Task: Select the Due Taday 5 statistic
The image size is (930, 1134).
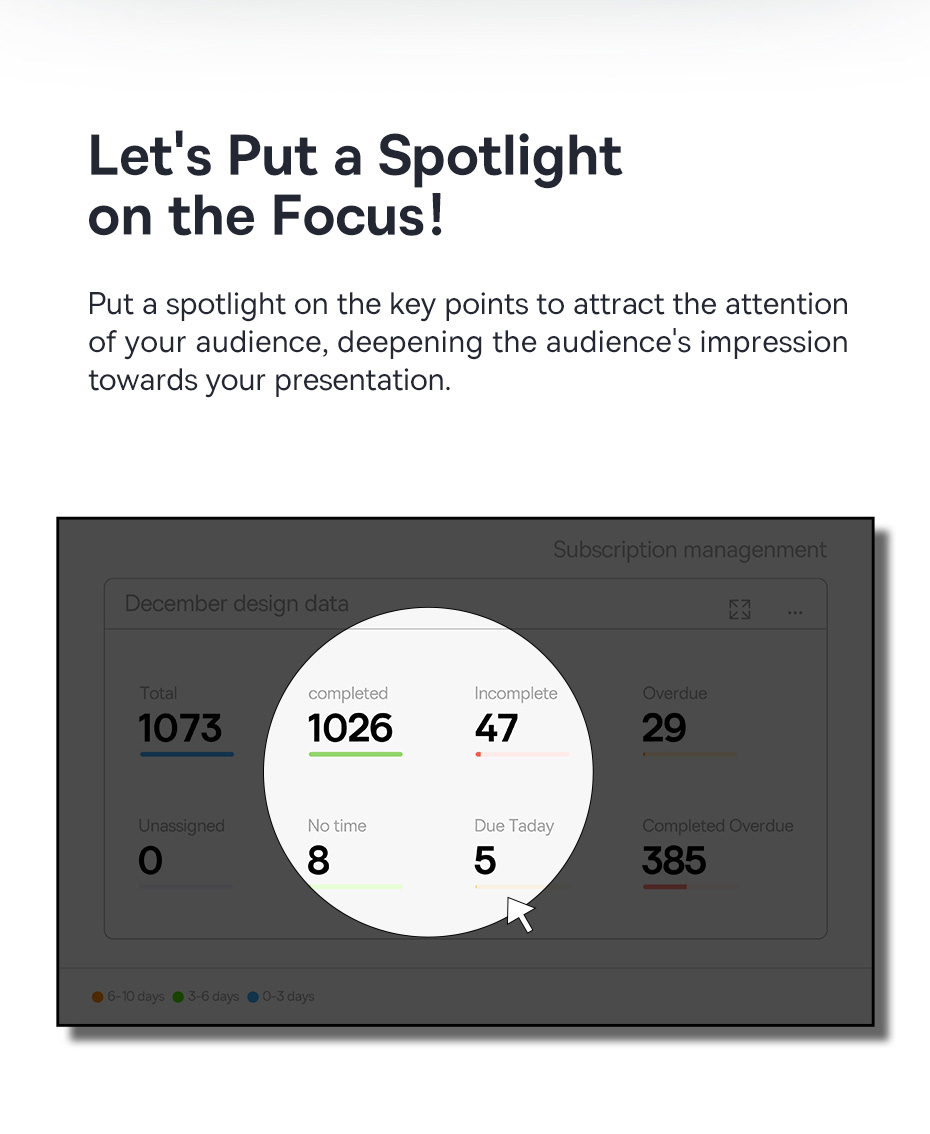Action: (x=486, y=860)
